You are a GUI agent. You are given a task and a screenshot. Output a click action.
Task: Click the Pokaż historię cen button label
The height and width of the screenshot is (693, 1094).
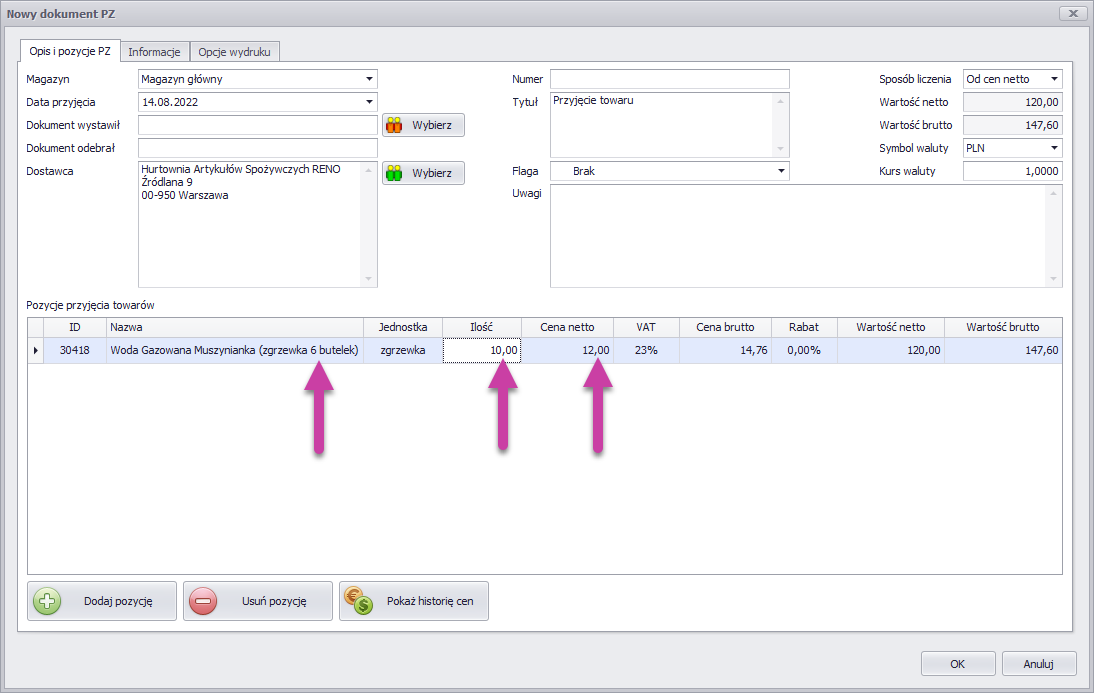coord(430,601)
